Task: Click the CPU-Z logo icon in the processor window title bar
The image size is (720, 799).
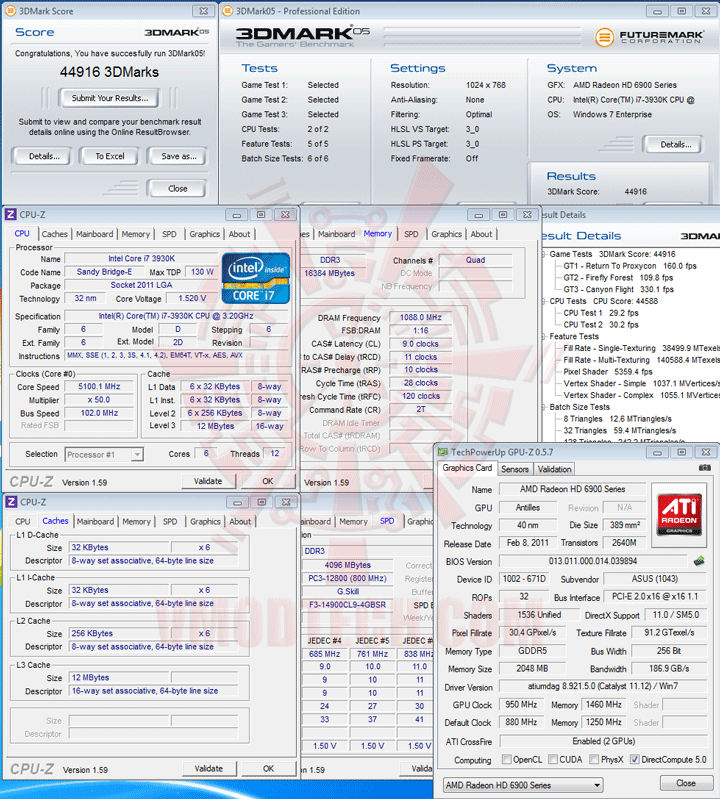Action: click(11, 215)
